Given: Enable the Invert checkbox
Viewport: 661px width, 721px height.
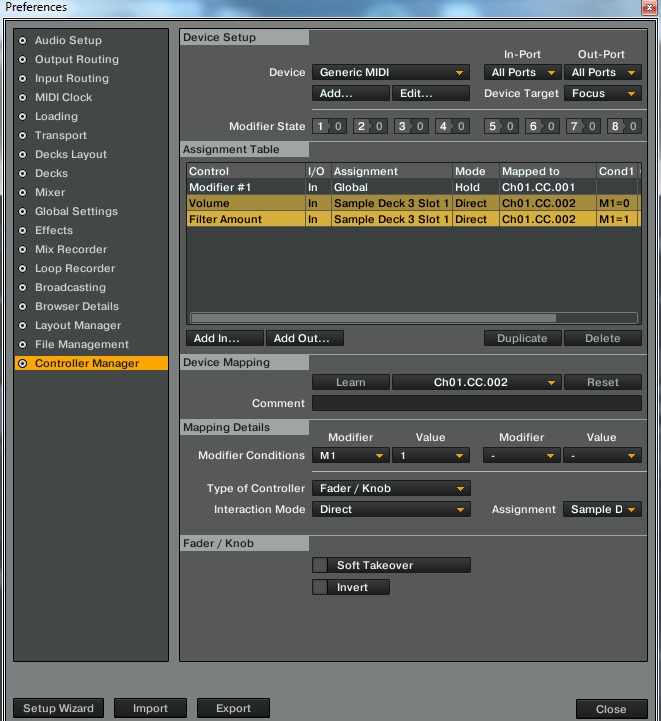Looking at the screenshot, I should pos(320,587).
